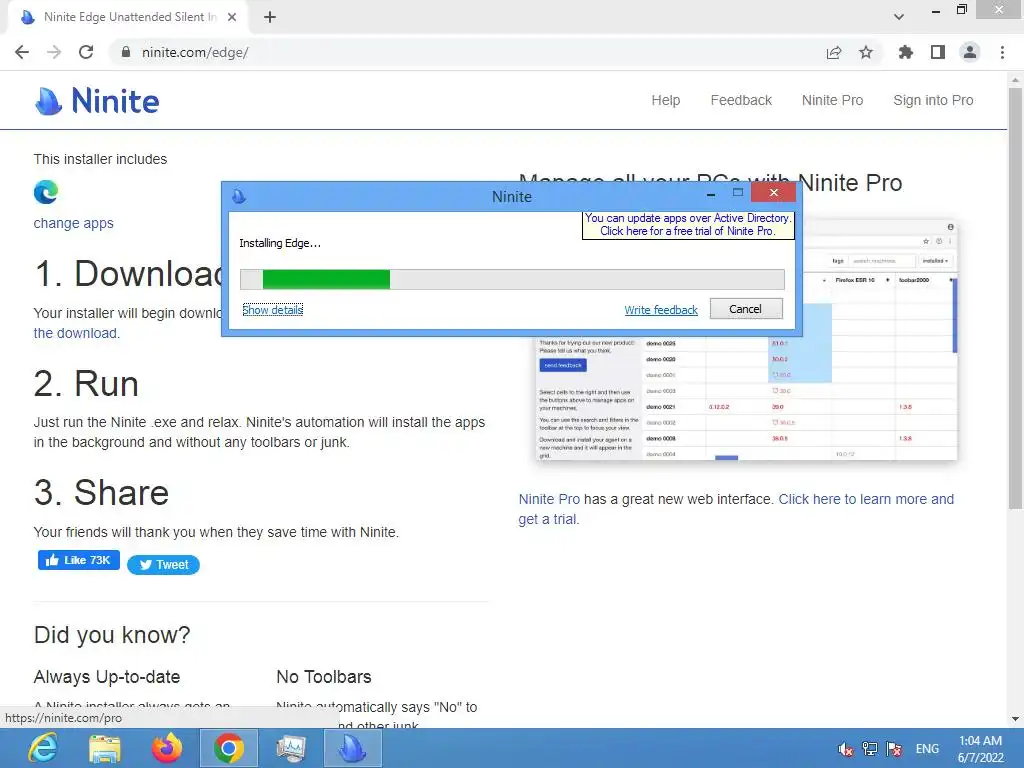Click the browser forward arrow
The height and width of the screenshot is (768, 1024).
tap(54, 52)
